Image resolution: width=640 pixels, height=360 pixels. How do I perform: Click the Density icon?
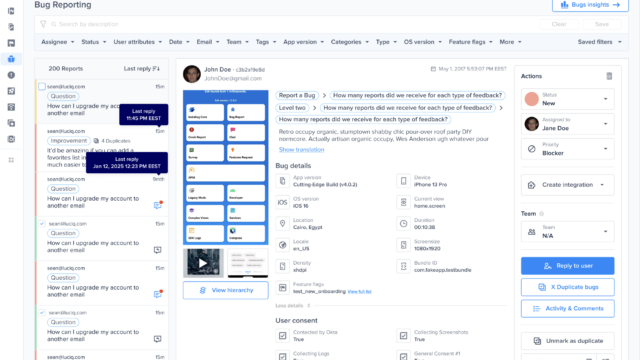(282, 266)
